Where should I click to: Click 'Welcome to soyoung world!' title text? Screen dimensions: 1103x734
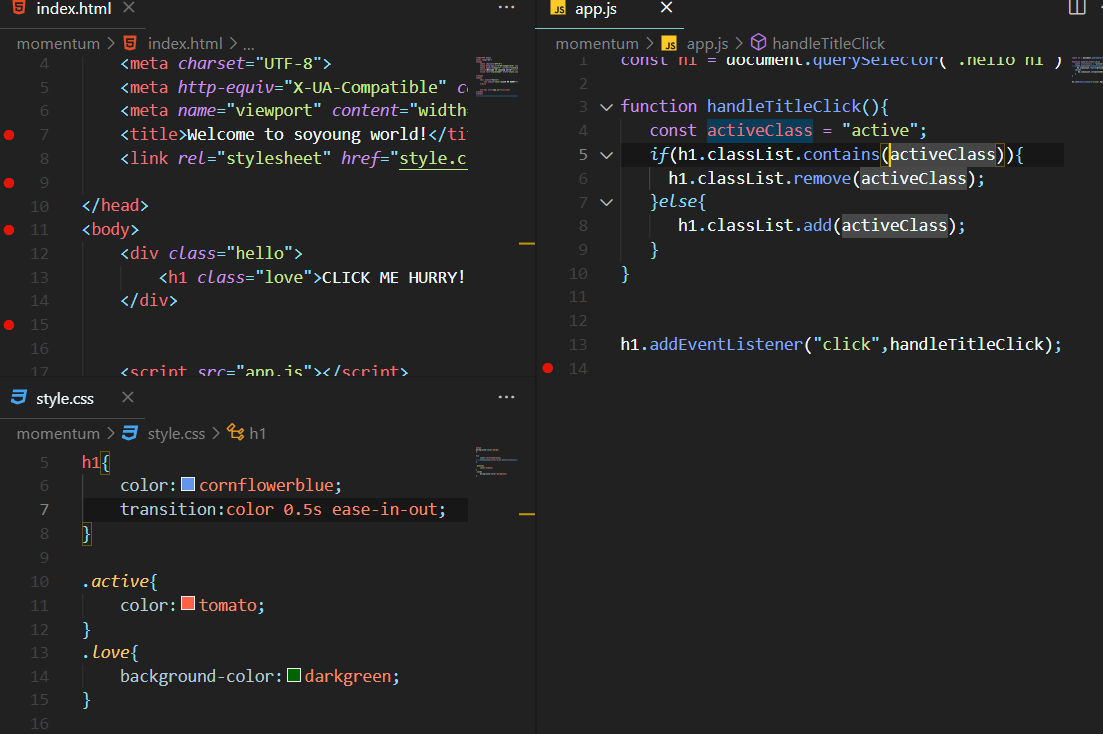click(x=307, y=134)
